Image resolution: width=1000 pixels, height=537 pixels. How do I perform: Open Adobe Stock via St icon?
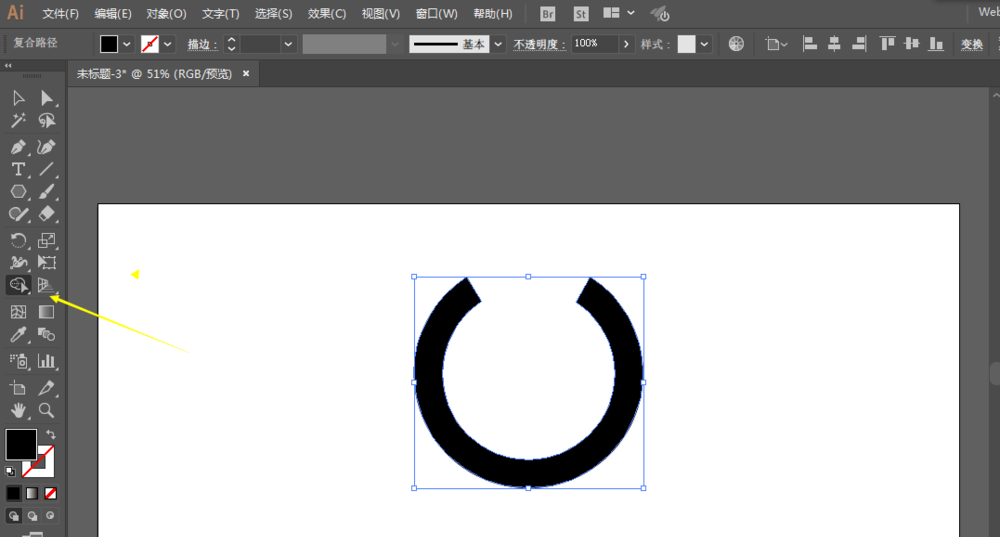(x=580, y=14)
